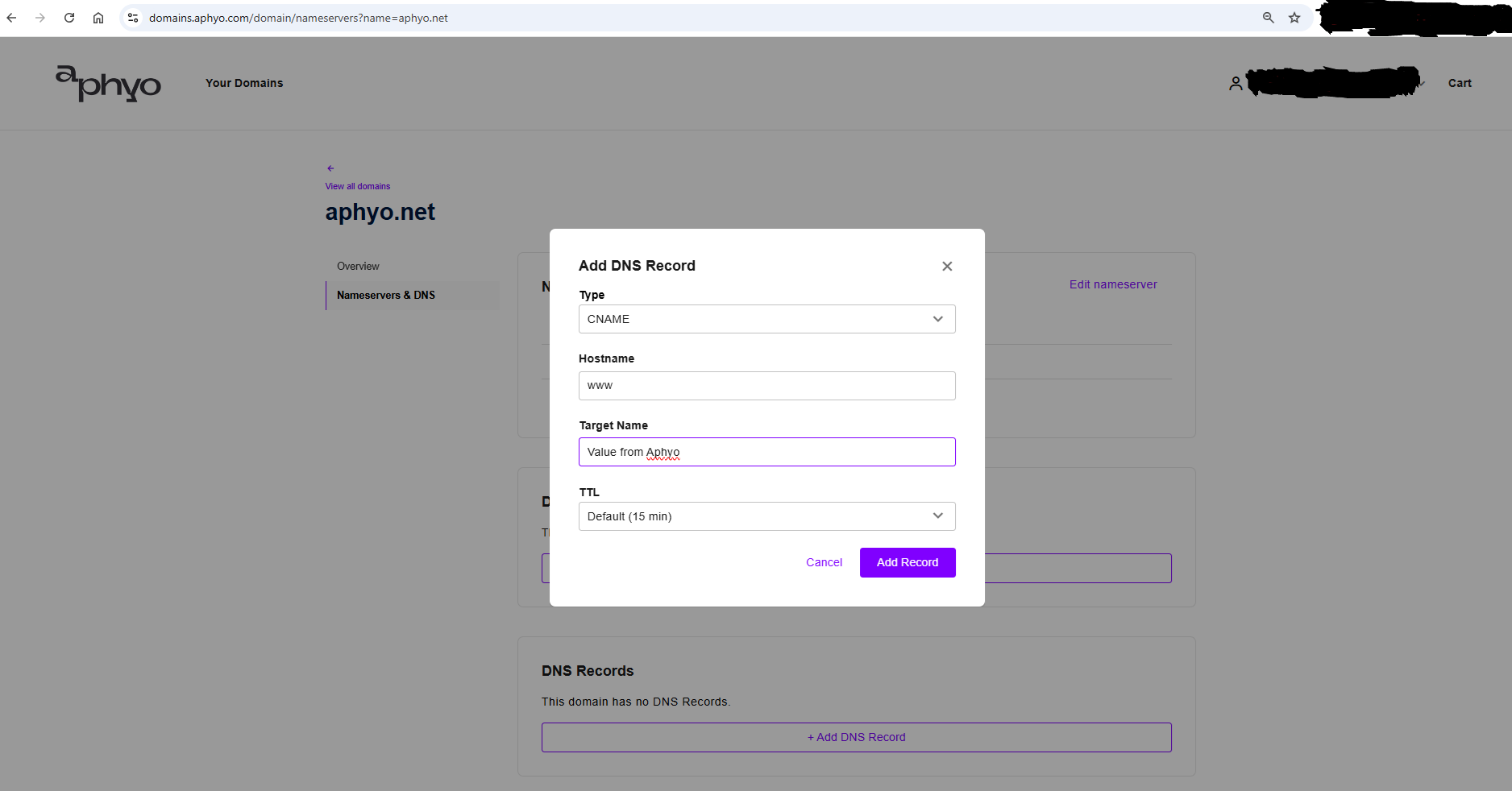Screen dimensions: 1512x791
Task: Click the text This domain has no DNS Records
Action: click(x=636, y=702)
